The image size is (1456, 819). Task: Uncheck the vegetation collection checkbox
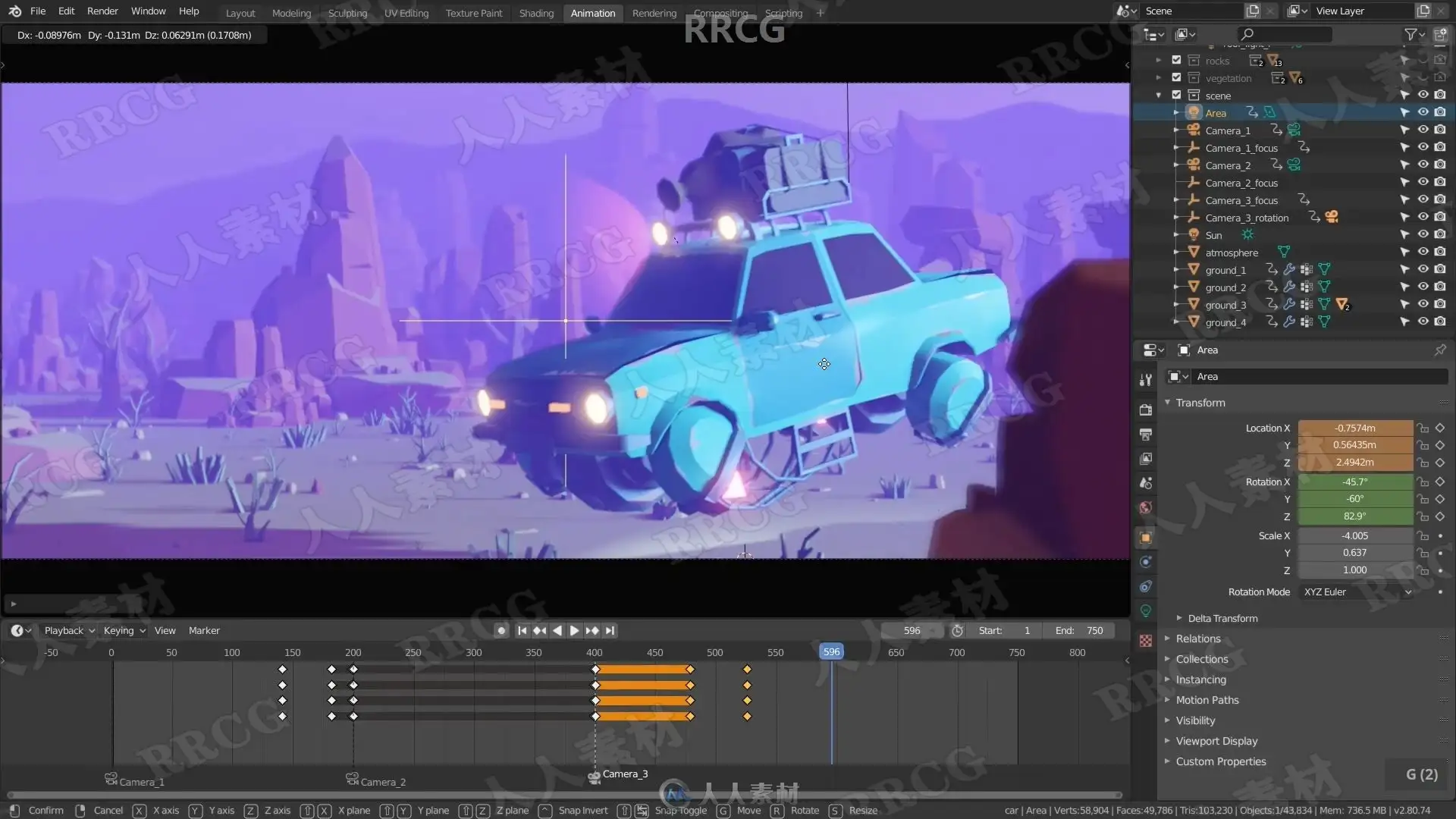(x=1176, y=78)
